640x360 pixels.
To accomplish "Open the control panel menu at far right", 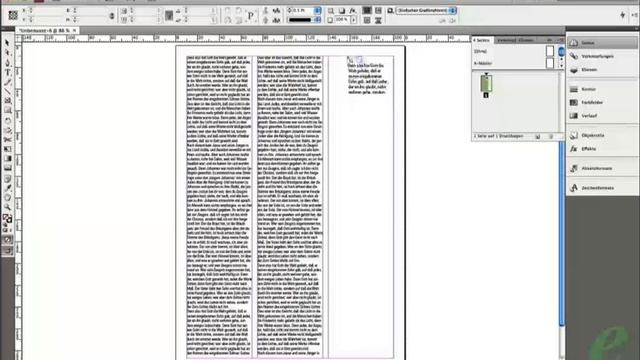I will click(x=635, y=15).
